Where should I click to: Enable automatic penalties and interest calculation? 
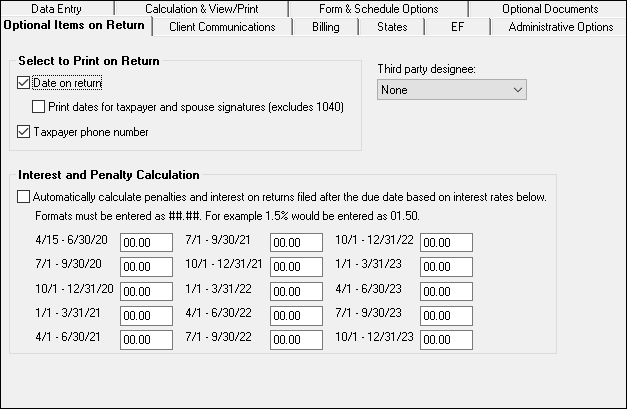pyautogui.click(x=25, y=198)
